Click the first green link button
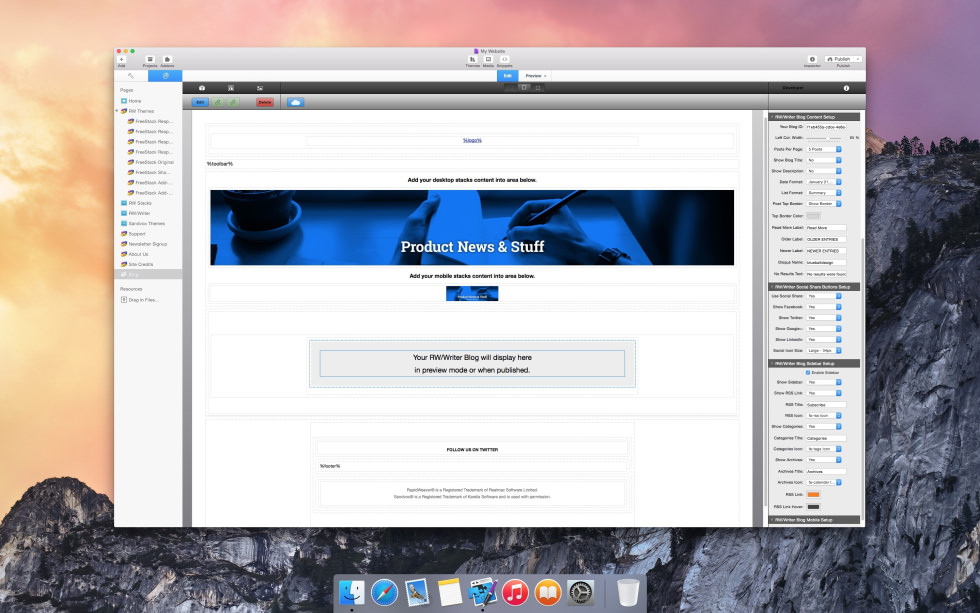980x613 pixels. (218, 102)
